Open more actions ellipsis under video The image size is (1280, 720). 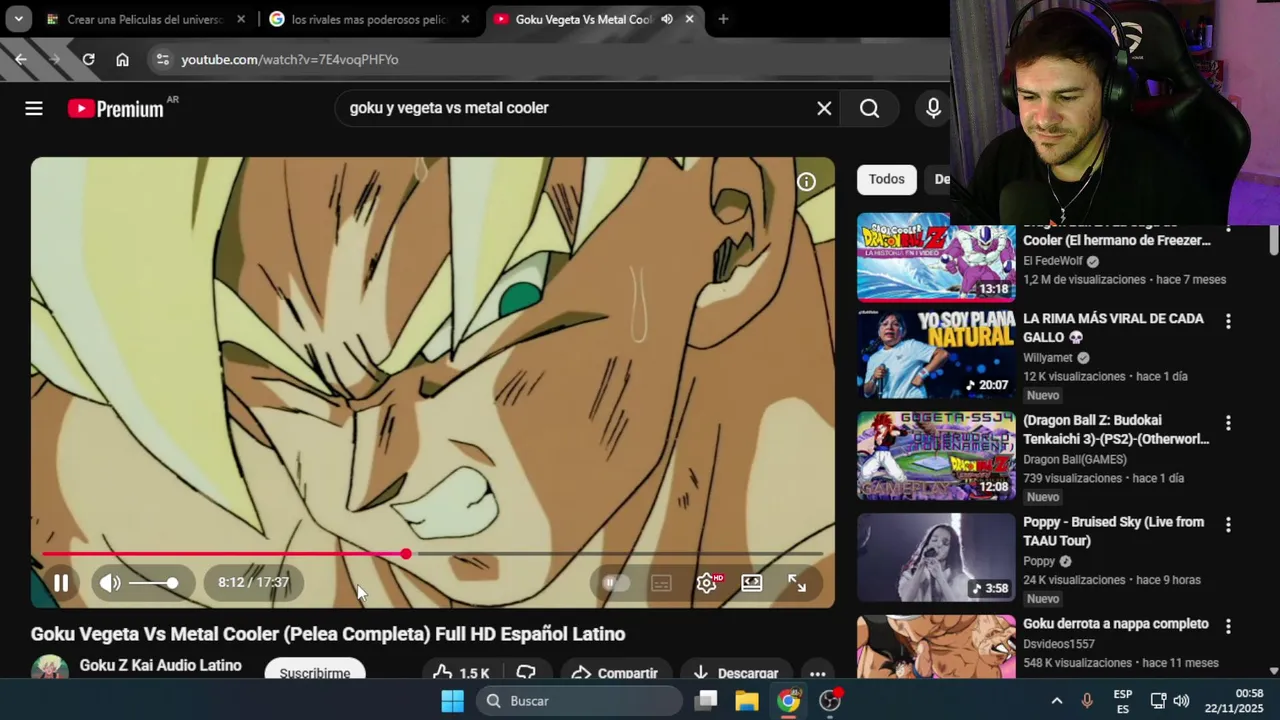(x=817, y=671)
